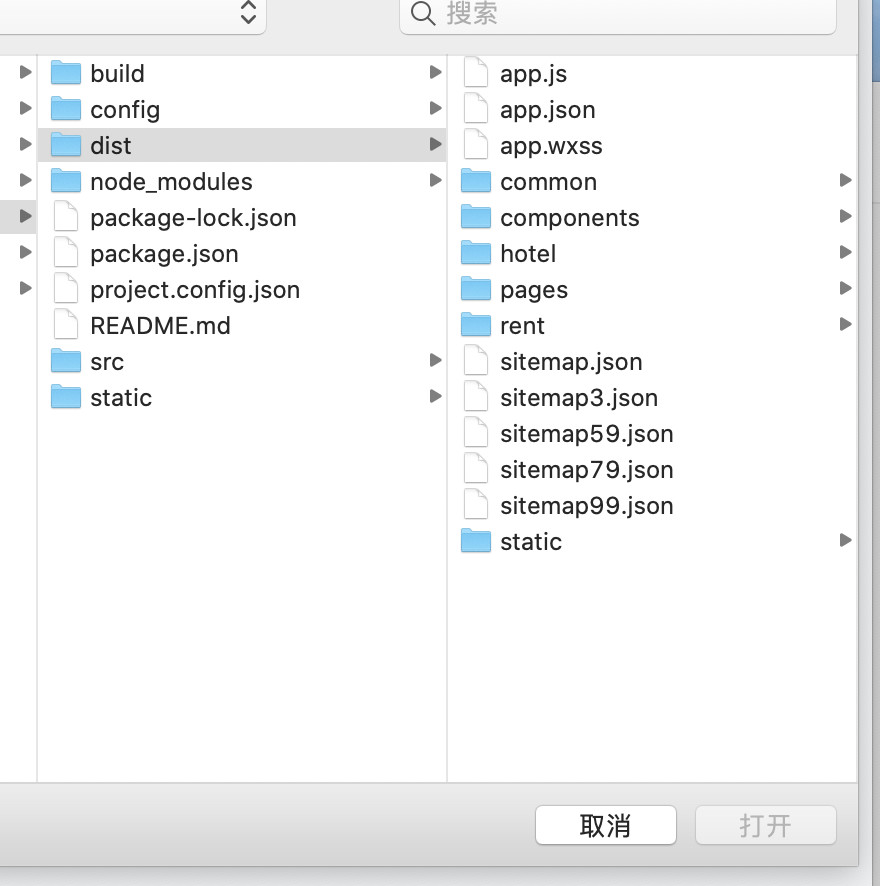Expand the pages folder arrow
The height and width of the screenshot is (886, 880).
pyautogui.click(x=845, y=288)
